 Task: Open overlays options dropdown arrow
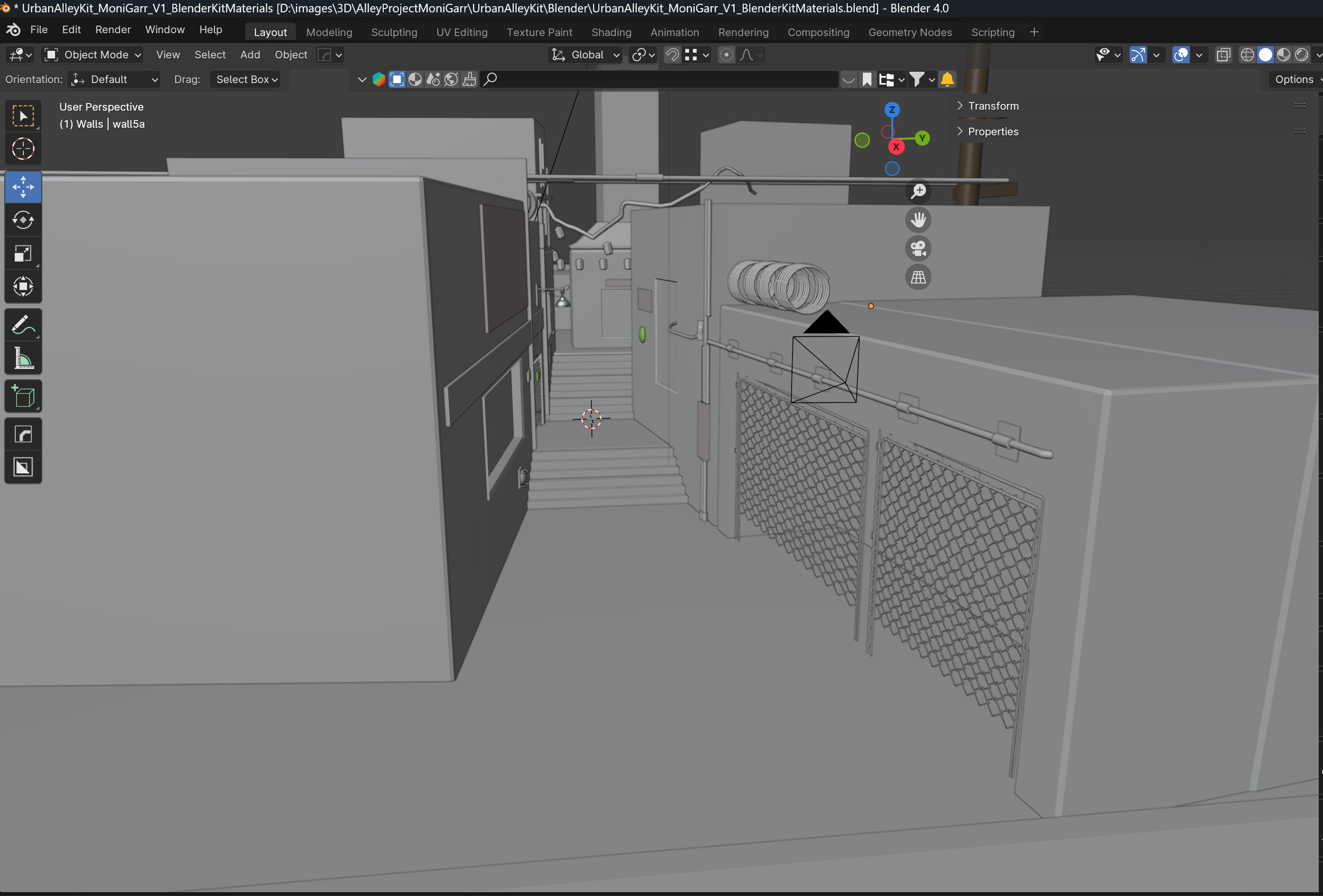coord(1199,55)
